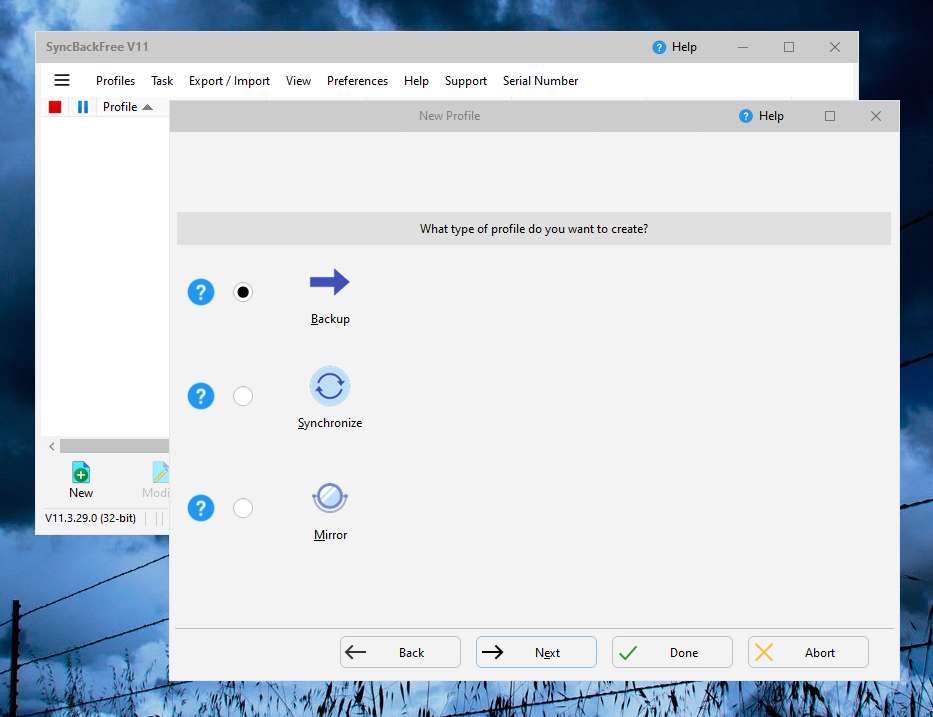Click the horizontal scrollbar track in the profile list
The image size is (933, 717).
[114, 446]
